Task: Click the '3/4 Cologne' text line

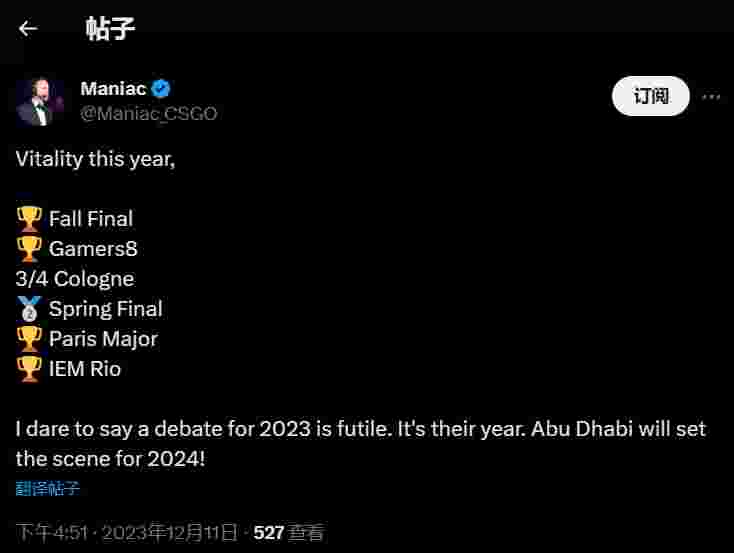Action: 74,279
